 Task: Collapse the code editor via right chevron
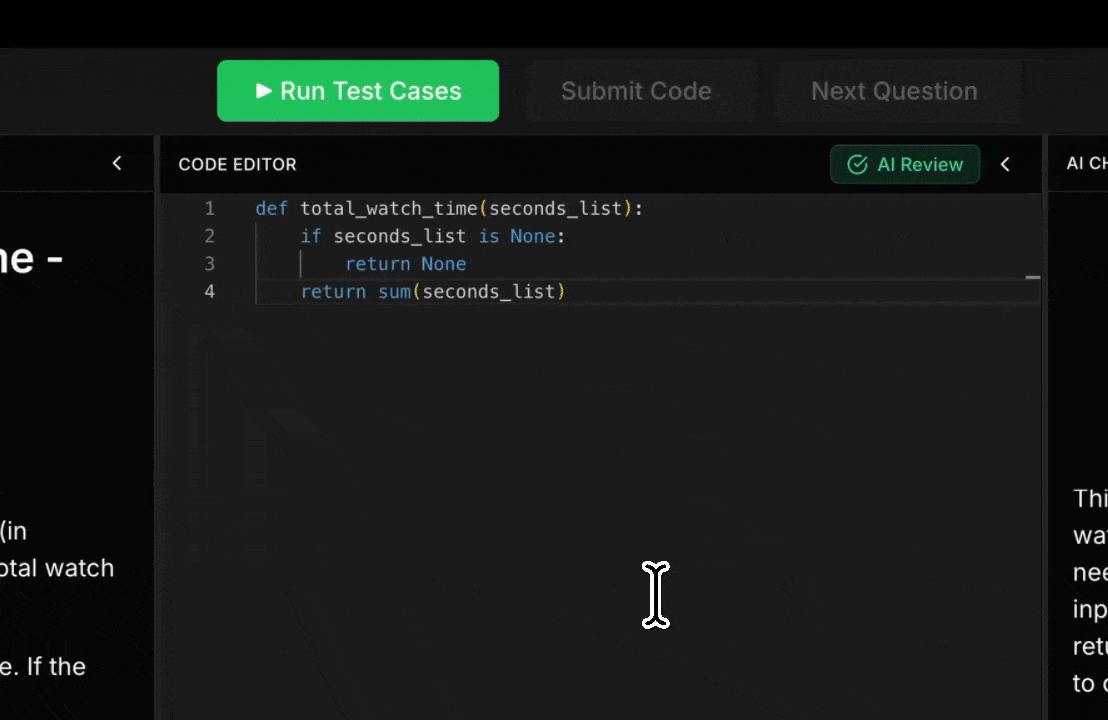[x=1005, y=164]
